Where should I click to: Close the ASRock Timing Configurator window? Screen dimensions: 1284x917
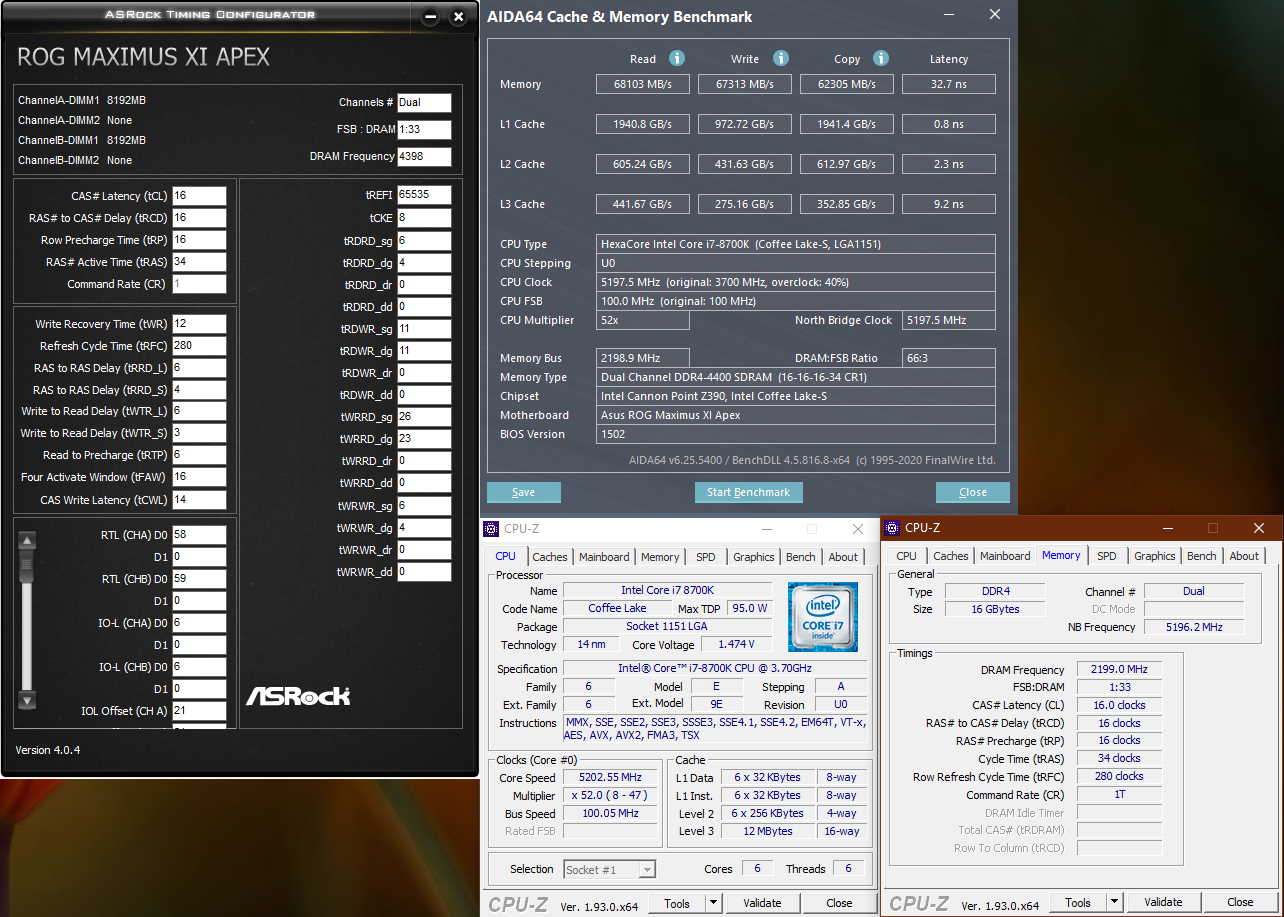[x=458, y=17]
